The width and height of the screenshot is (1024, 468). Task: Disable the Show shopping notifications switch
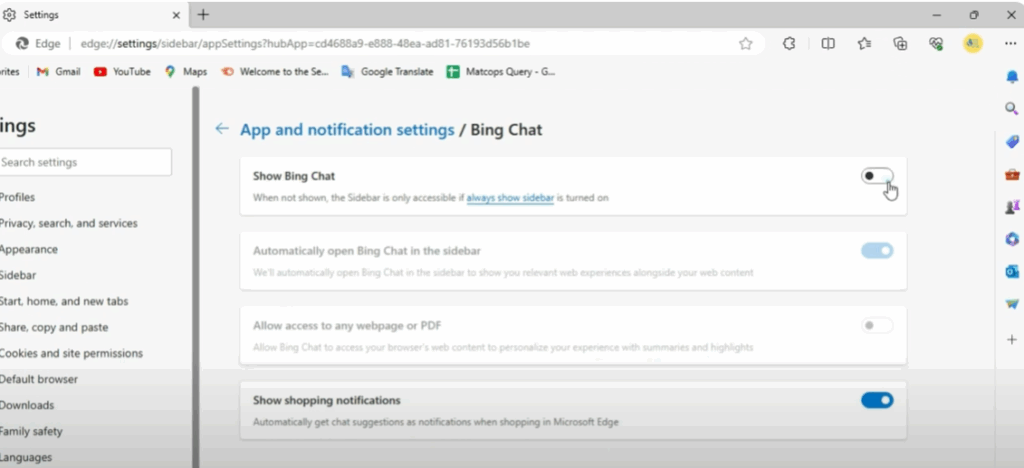pos(877,400)
